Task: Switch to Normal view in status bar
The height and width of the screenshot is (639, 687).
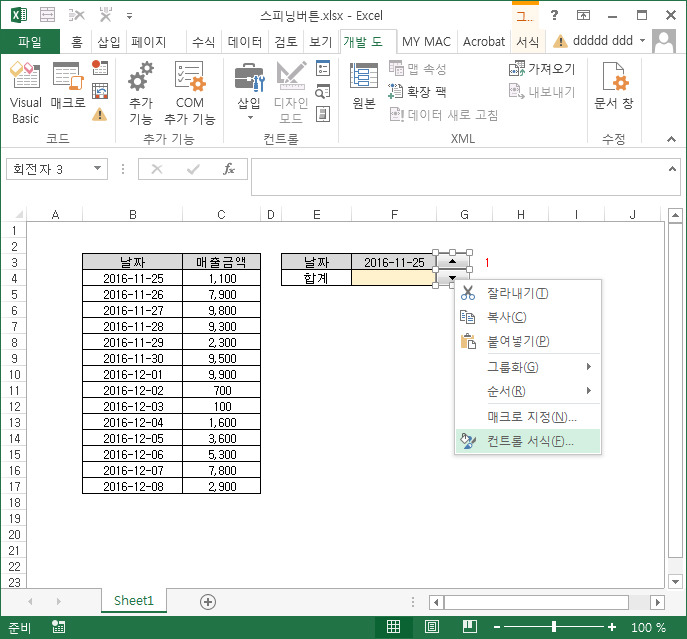Action: [x=393, y=627]
